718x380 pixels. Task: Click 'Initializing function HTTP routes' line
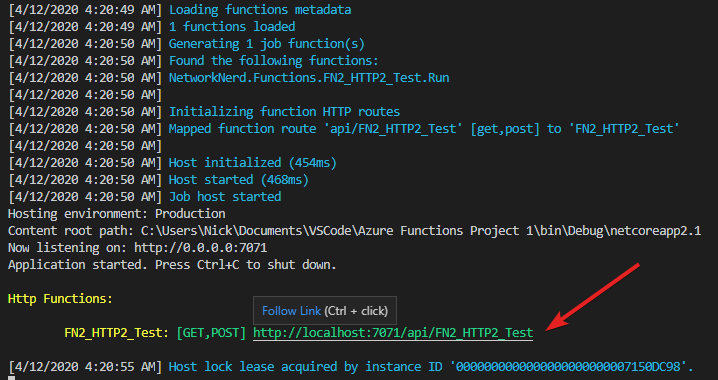click(x=284, y=112)
